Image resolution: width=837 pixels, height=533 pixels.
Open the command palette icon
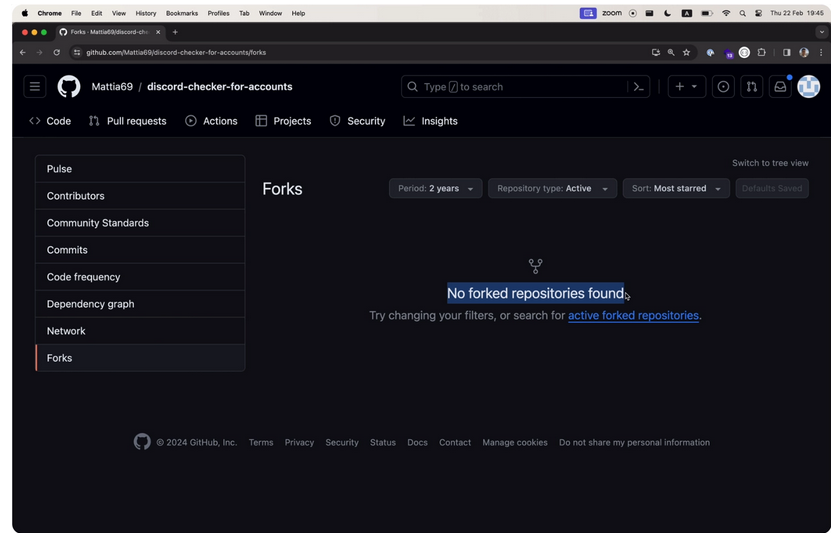(638, 87)
